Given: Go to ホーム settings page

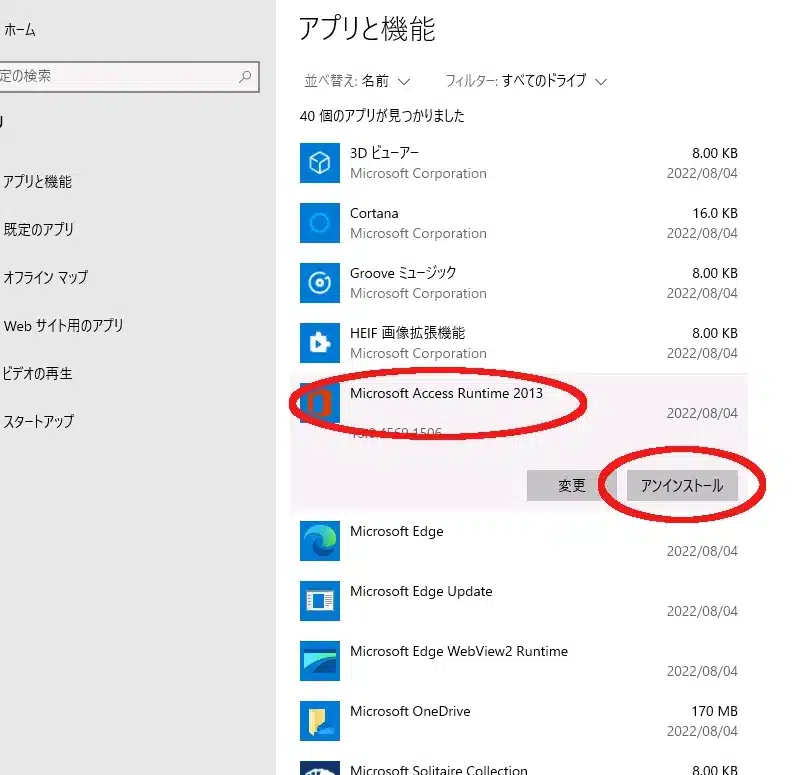Looking at the screenshot, I should coord(20,30).
